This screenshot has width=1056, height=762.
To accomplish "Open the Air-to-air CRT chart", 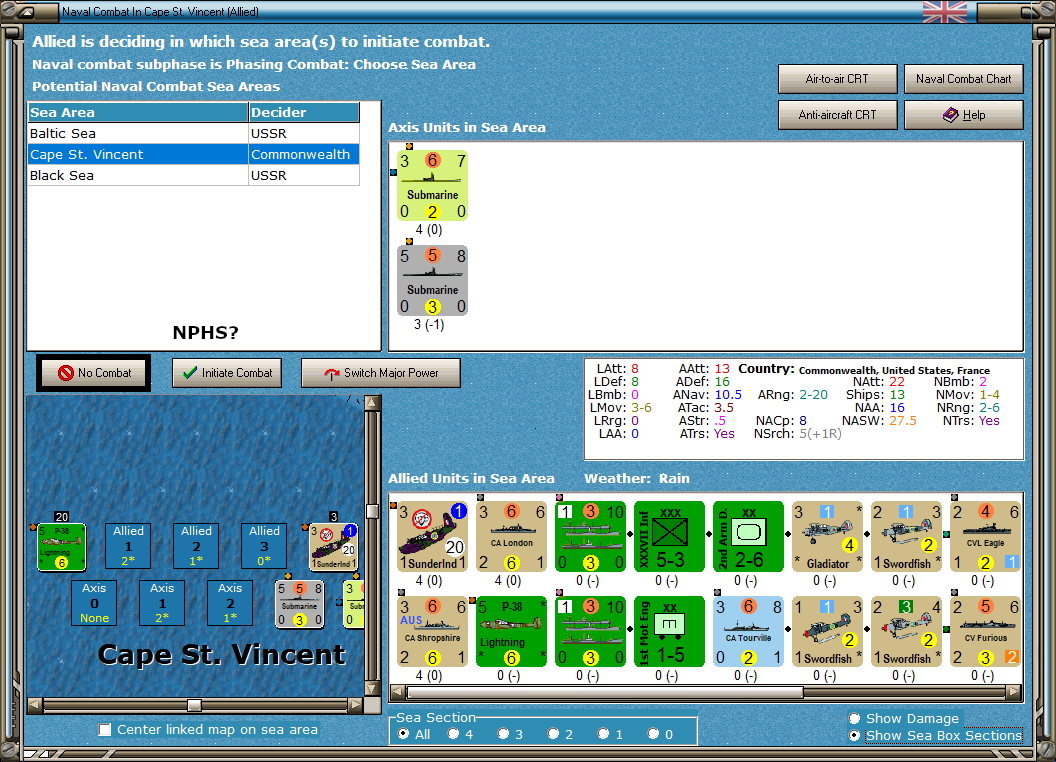I will [x=838, y=79].
